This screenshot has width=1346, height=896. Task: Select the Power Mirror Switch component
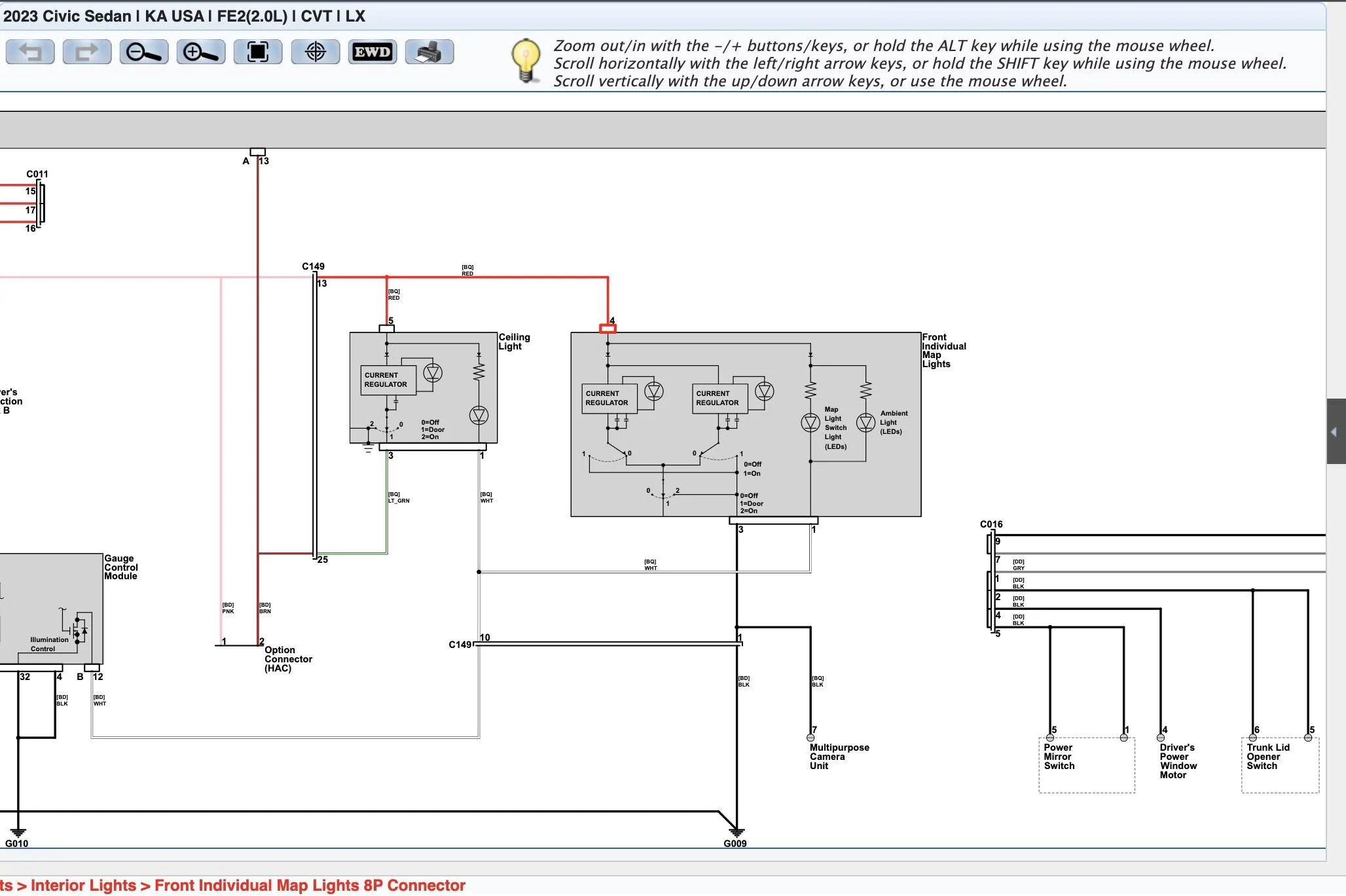tap(1086, 764)
